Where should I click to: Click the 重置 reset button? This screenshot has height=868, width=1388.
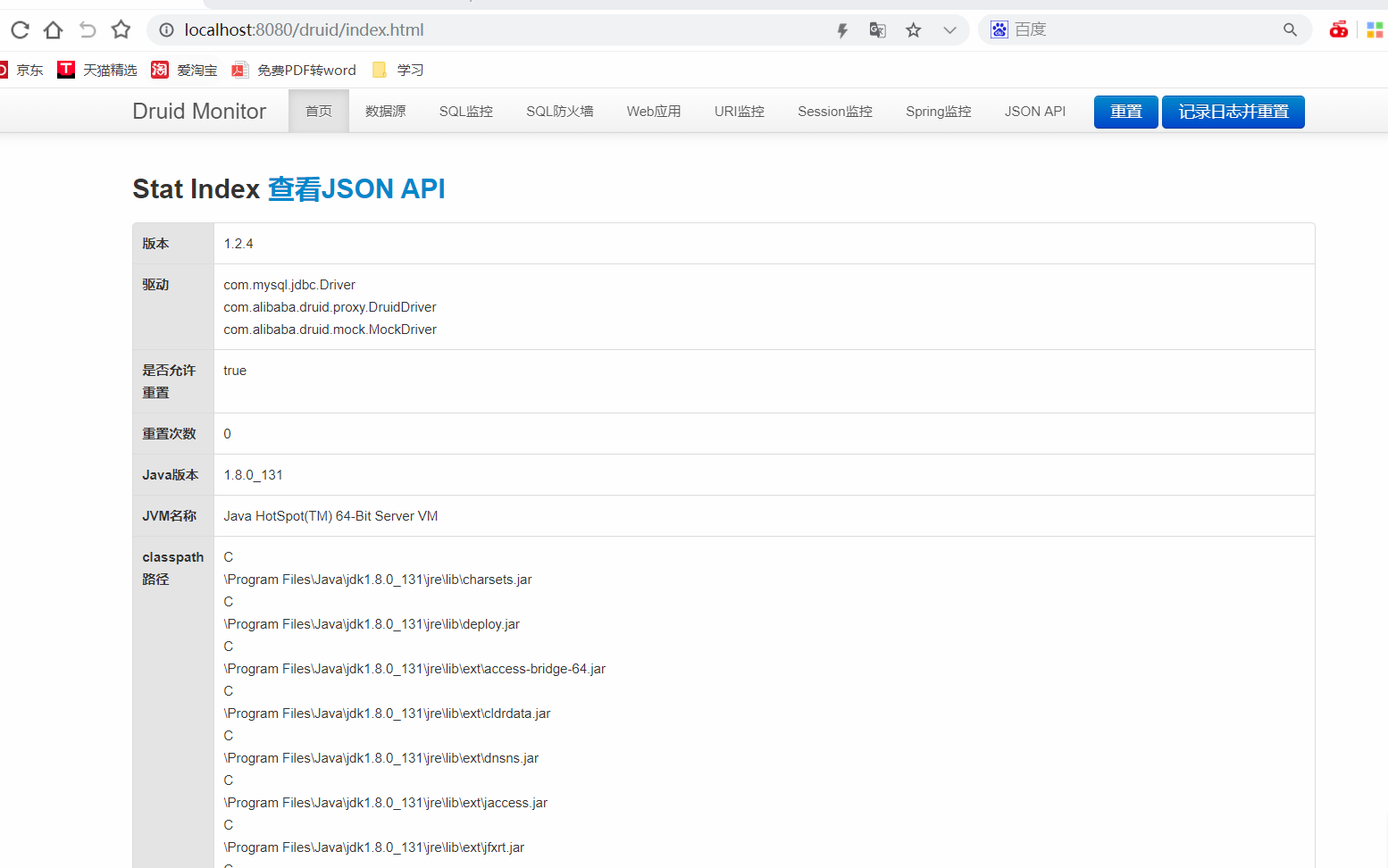pos(1125,112)
